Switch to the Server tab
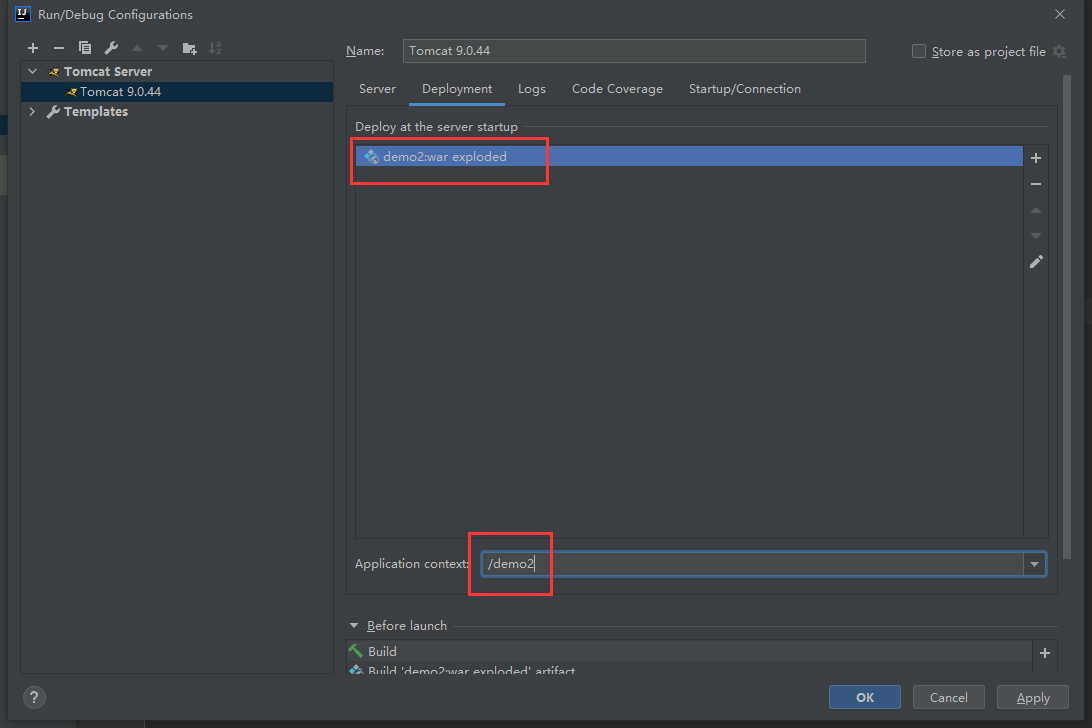This screenshot has width=1092, height=728. point(377,89)
